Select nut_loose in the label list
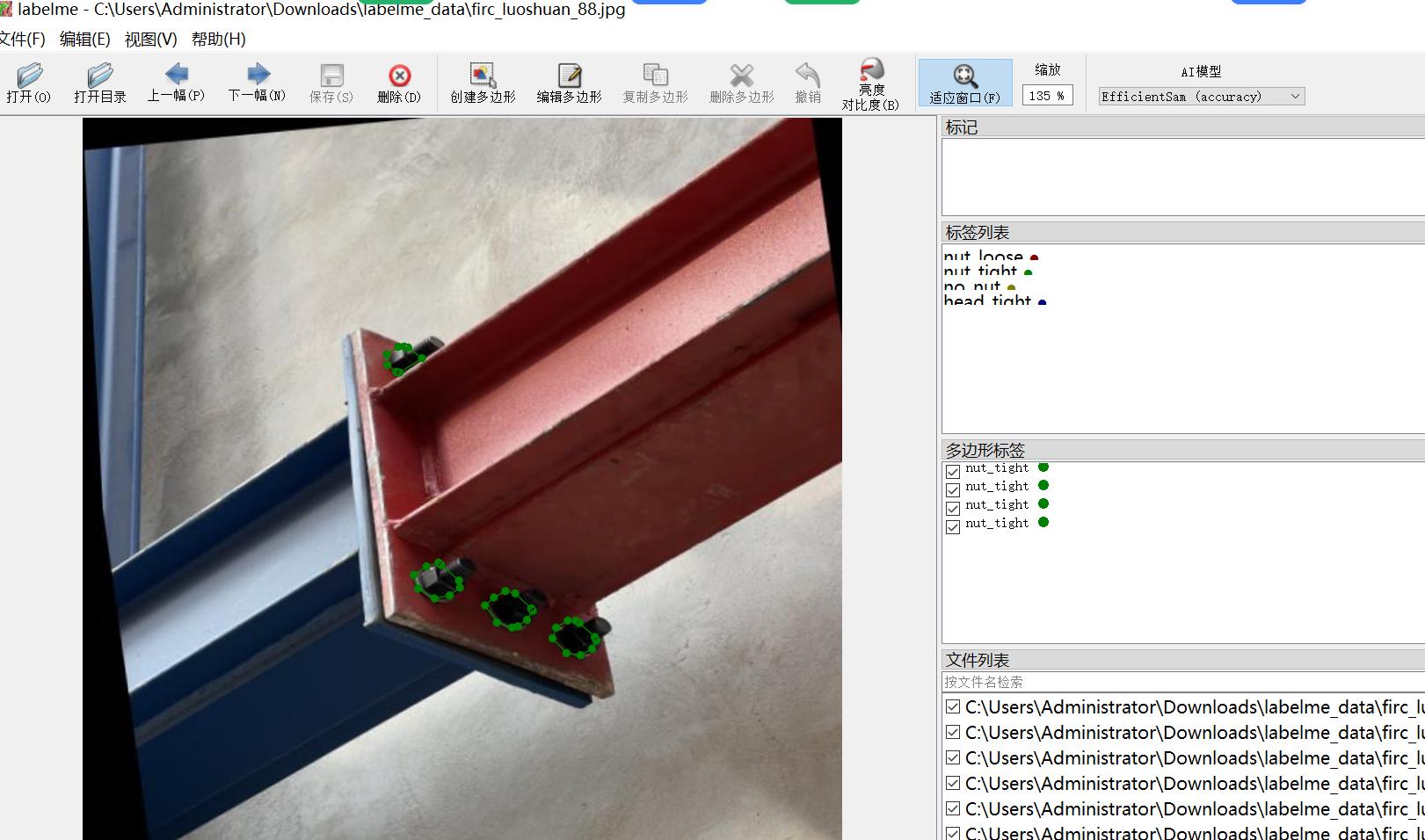Image resolution: width=1425 pixels, height=840 pixels. point(984,257)
